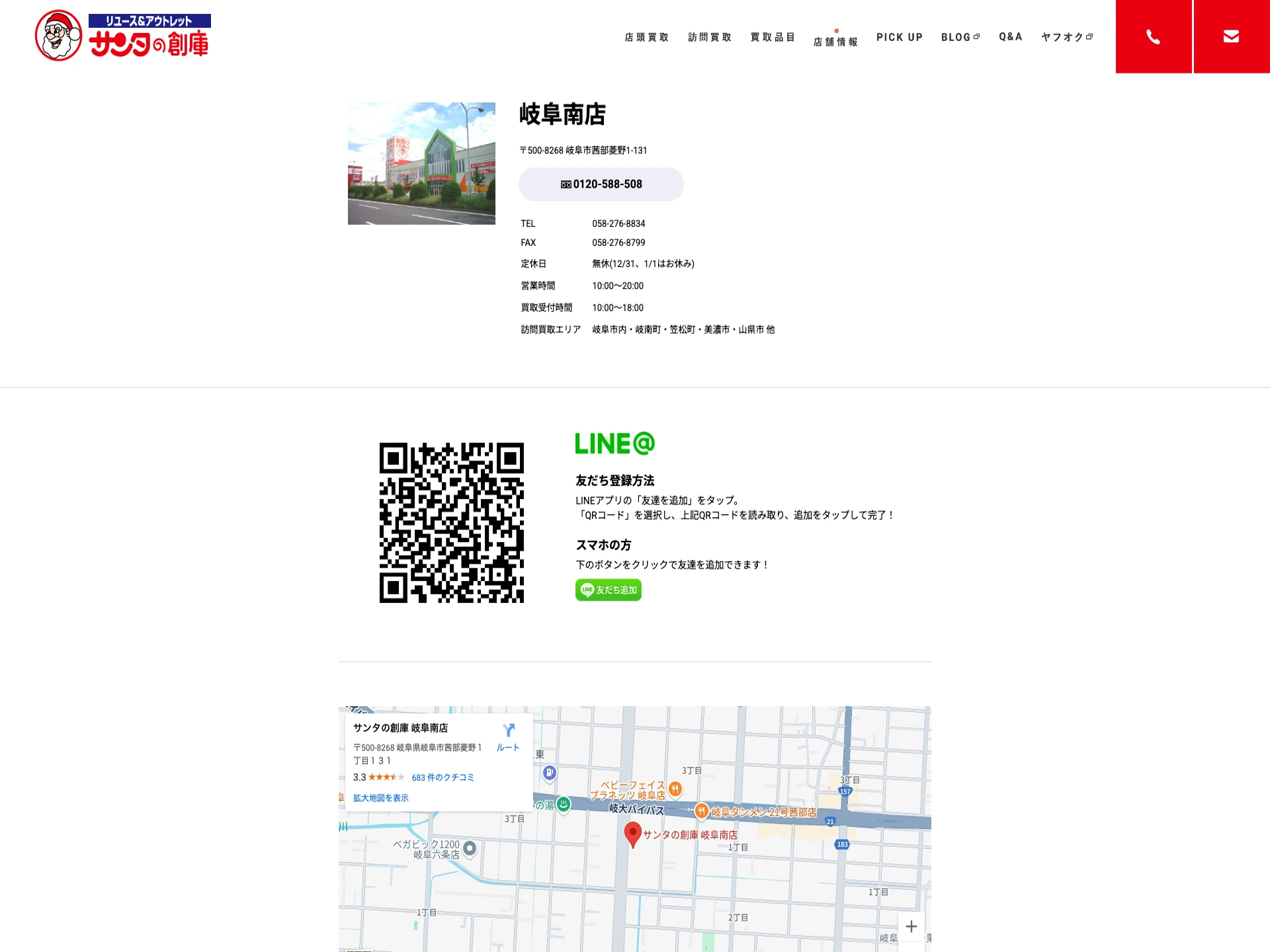Click TEL number 058-276-8834
Viewport: 1270px width, 952px height.
coord(618,223)
